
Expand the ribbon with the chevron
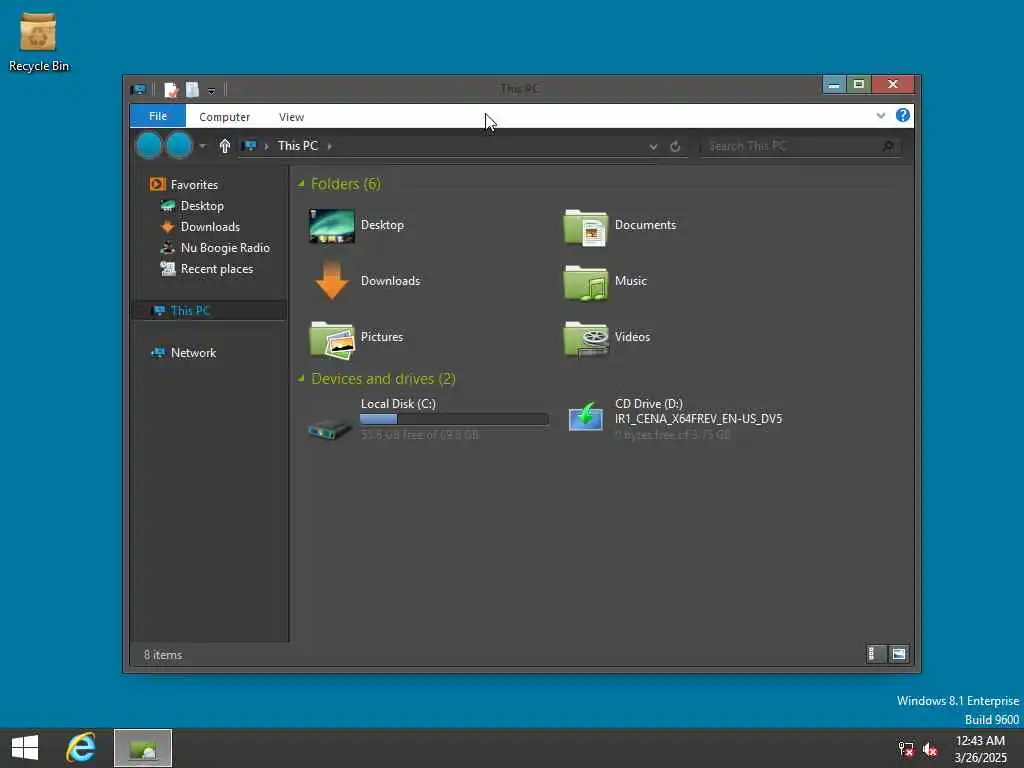880,116
